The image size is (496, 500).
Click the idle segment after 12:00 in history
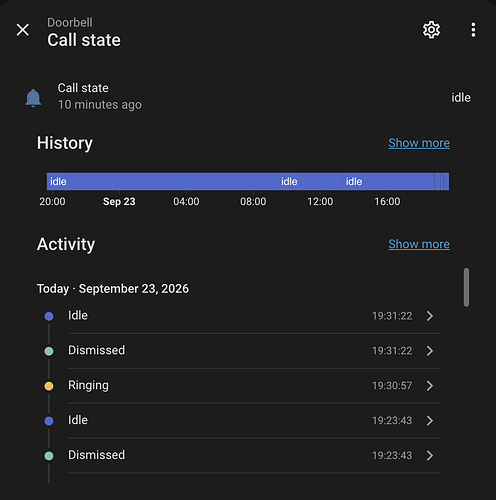pos(388,181)
